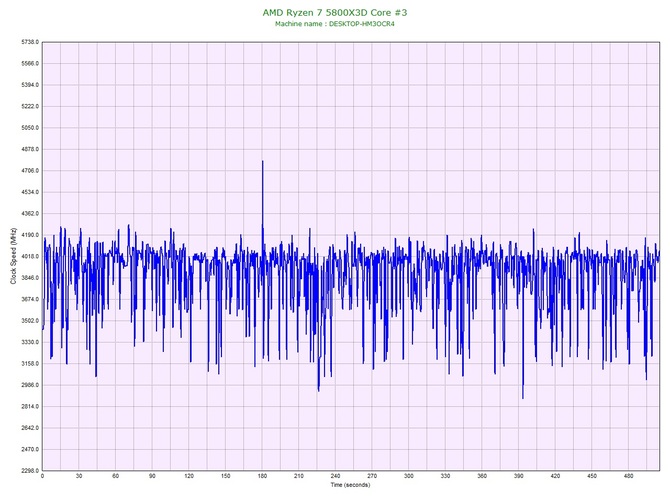
Task: Click the 3846.0 y-axis value
Action: pyautogui.click(x=30, y=278)
